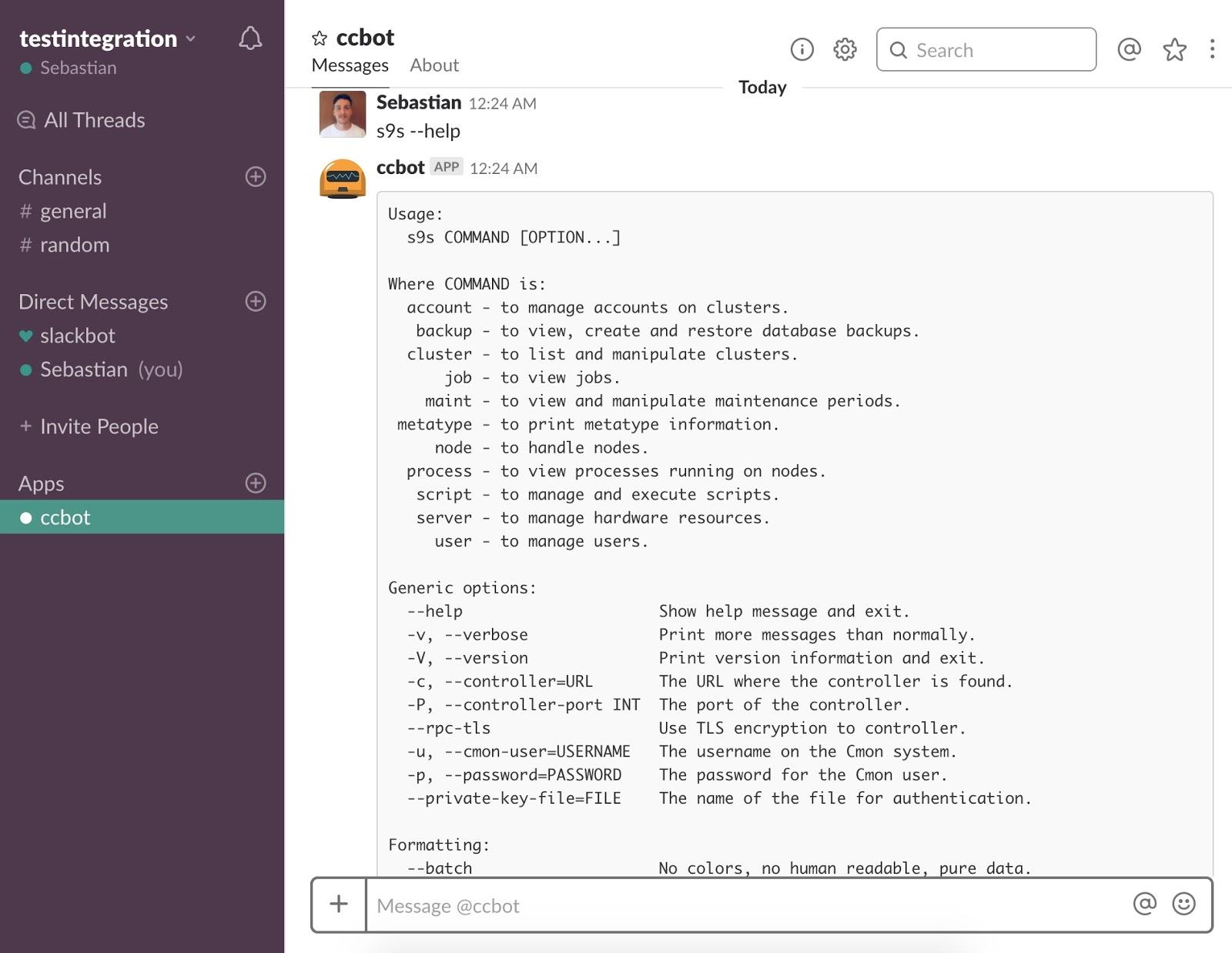This screenshot has height=953, width=1232.
Task: Click 'Where COMMAND is:' line
Action: (x=467, y=284)
